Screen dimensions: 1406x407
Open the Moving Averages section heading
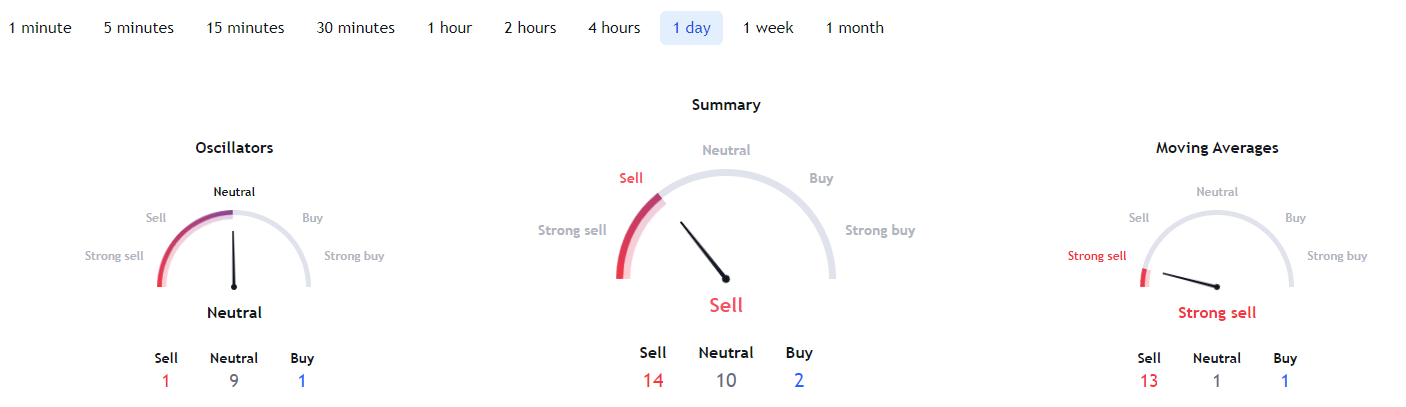(x=1217, y=148)
